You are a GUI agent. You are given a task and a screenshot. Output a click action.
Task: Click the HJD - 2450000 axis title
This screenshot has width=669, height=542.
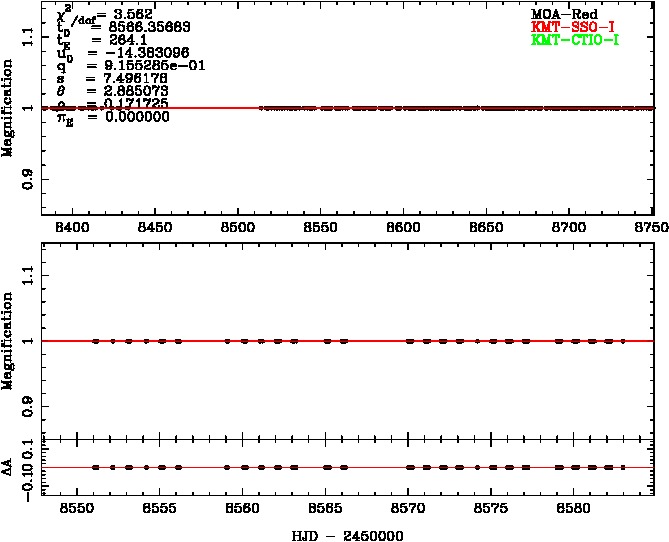tap(347, 535)
